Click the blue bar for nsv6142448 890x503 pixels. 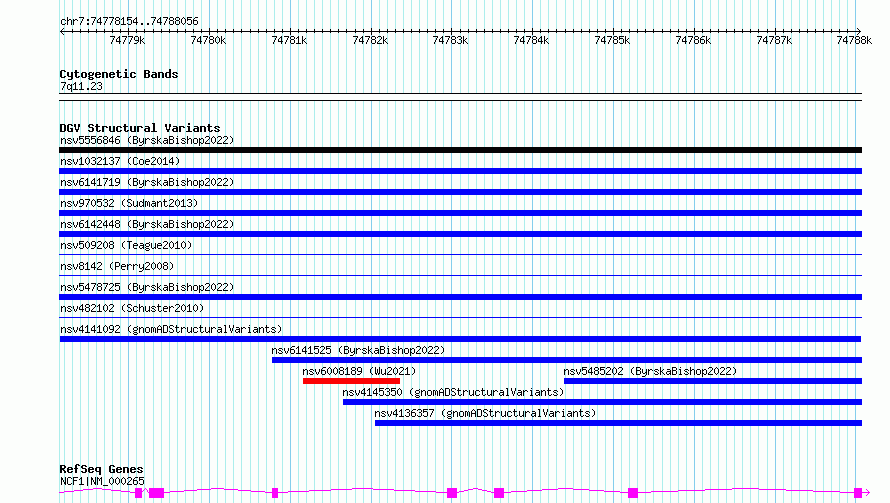point(460,234)
